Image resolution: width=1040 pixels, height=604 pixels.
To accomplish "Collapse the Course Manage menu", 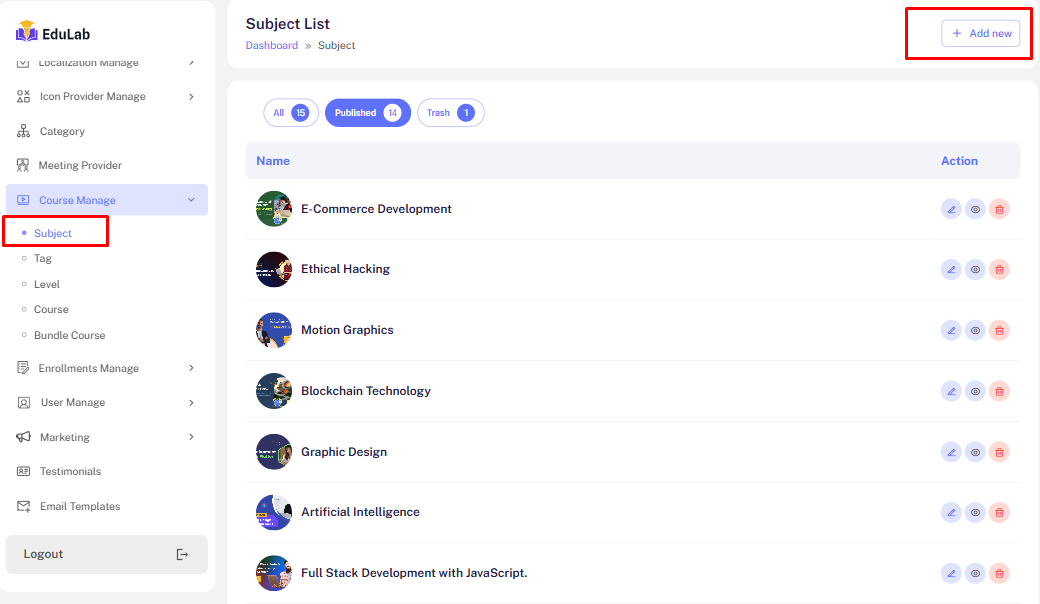I will coord(191,200).
